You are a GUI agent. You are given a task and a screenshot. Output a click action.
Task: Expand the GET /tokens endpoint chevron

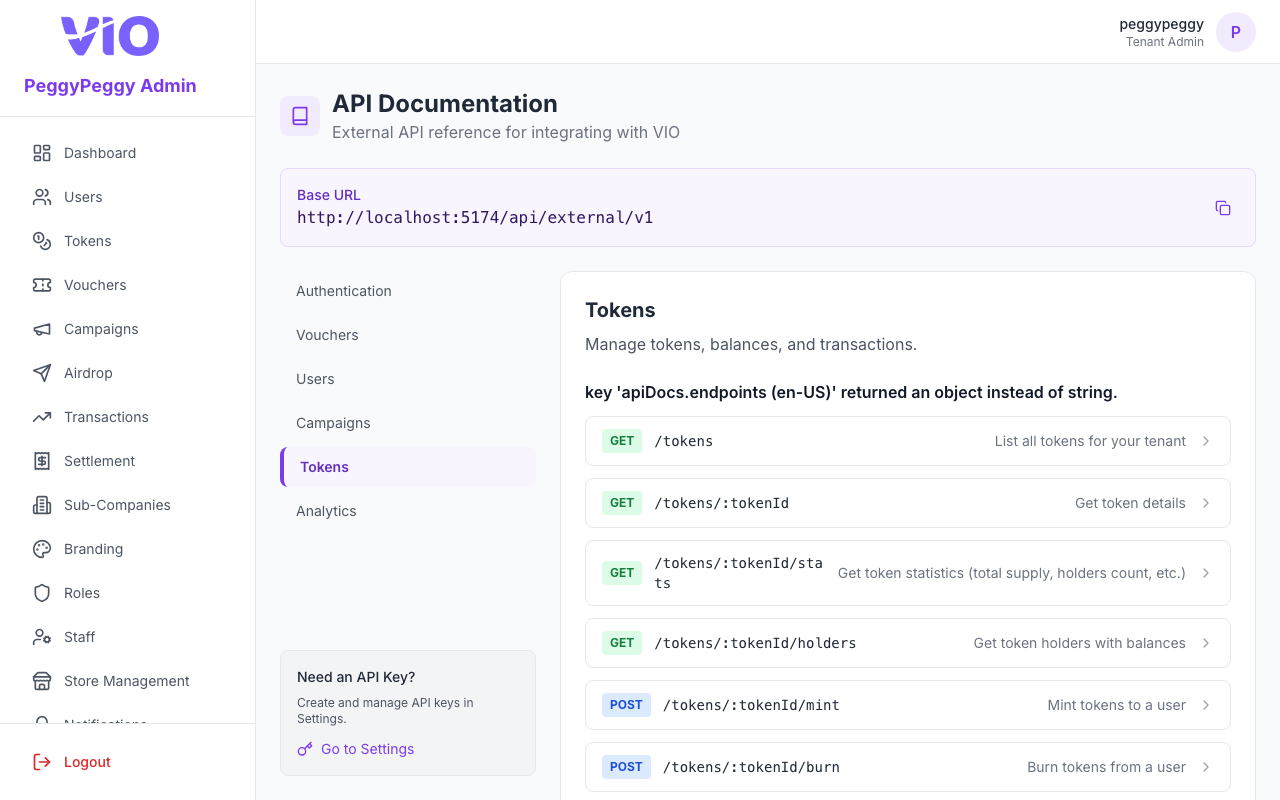point(1206,441)
